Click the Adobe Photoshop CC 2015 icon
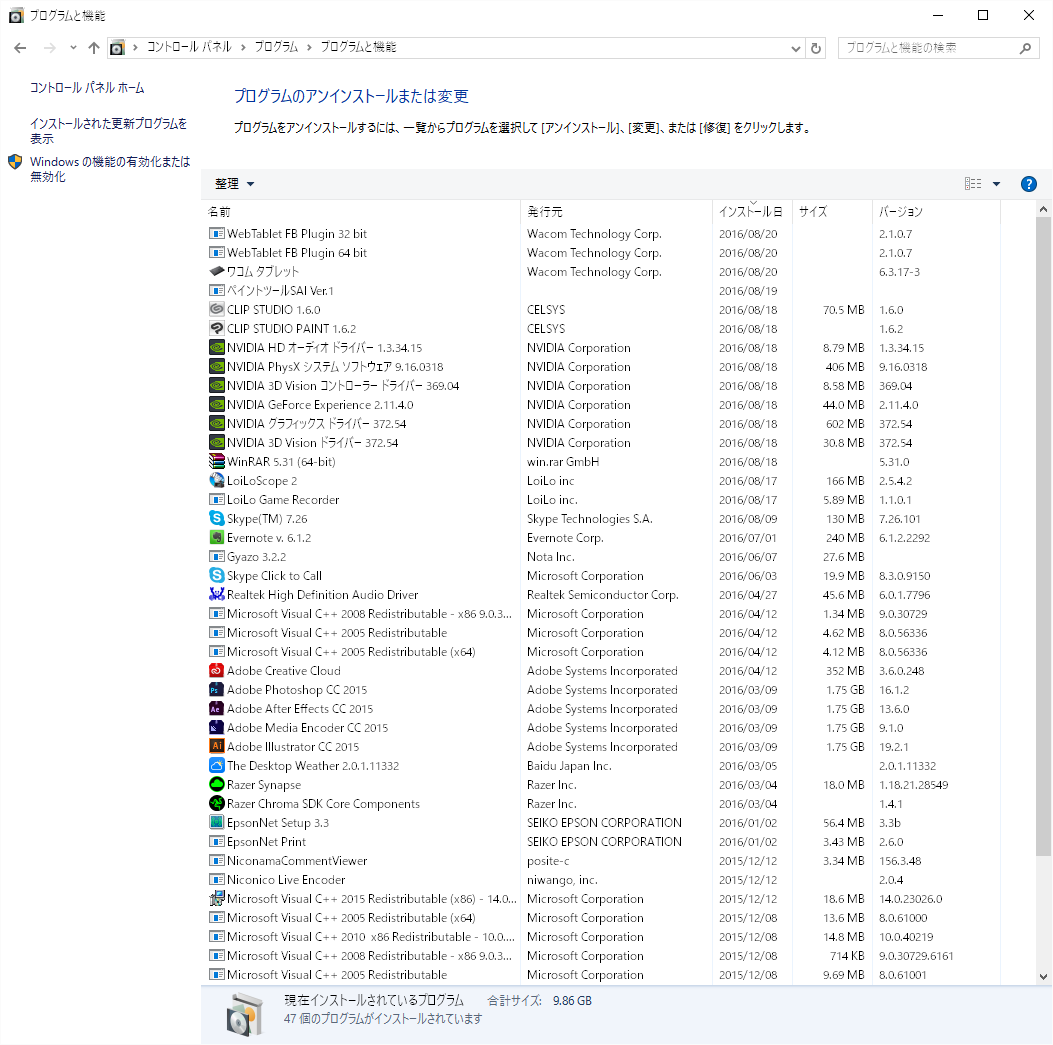Image resolution: width=1053 pixels, height=1045 pixels. [216, 690]
